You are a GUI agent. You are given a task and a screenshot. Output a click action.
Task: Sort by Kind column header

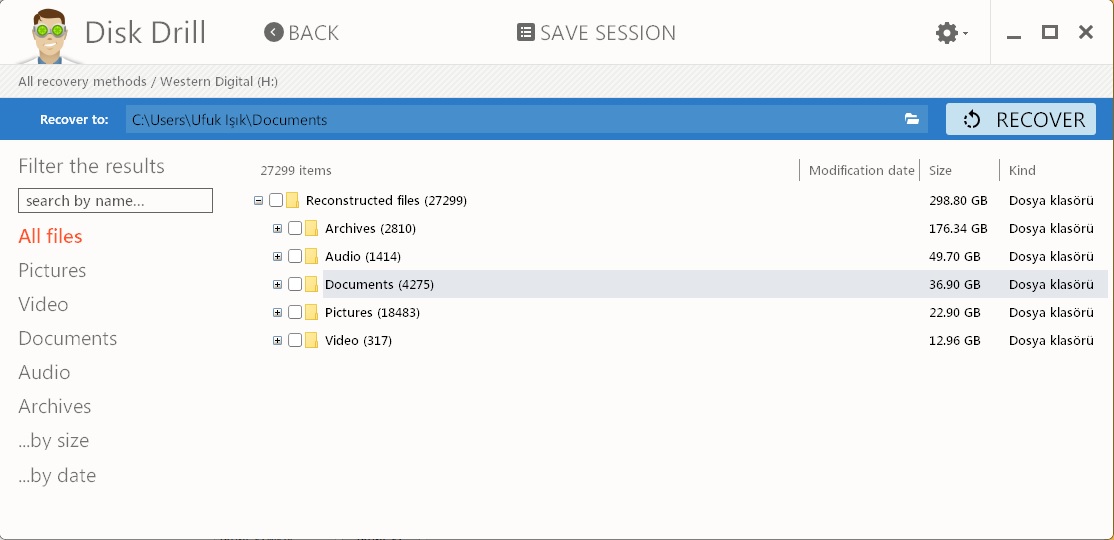(x=1022, y=171)
